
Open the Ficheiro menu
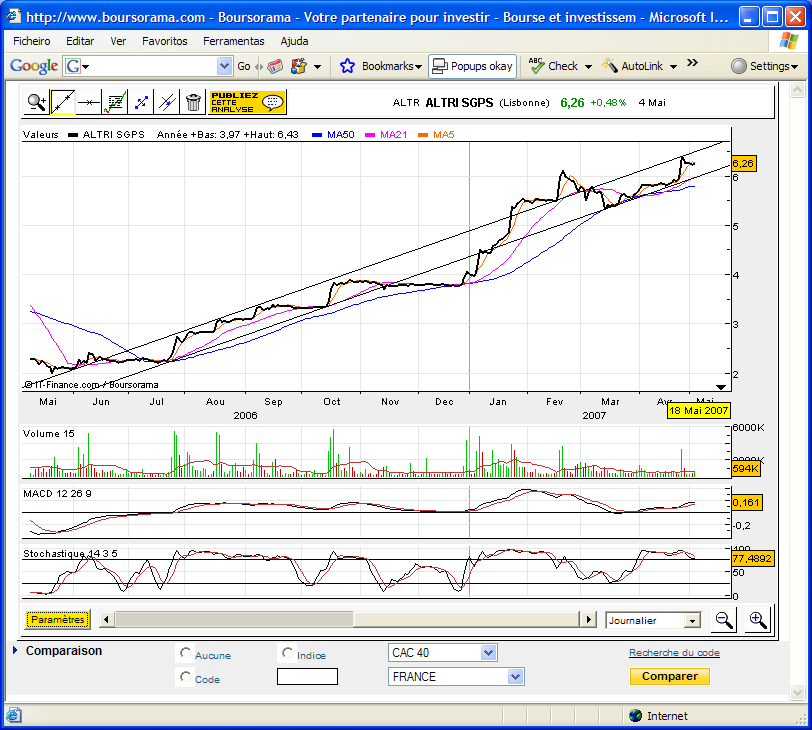point(32,41)
